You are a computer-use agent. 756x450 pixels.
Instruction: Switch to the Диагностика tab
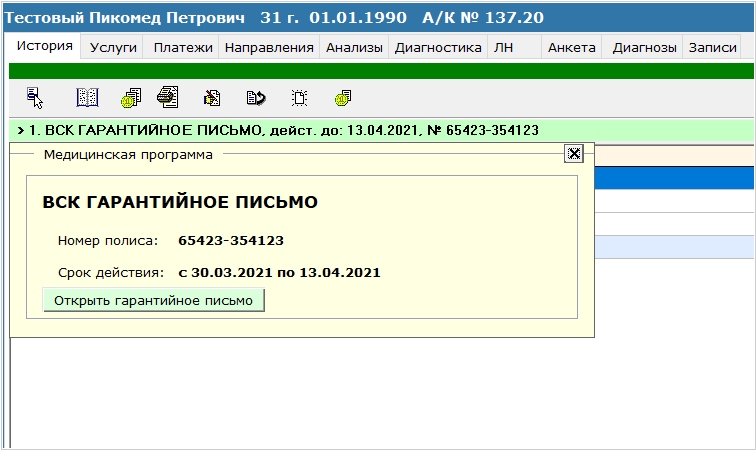click(438, 47)
